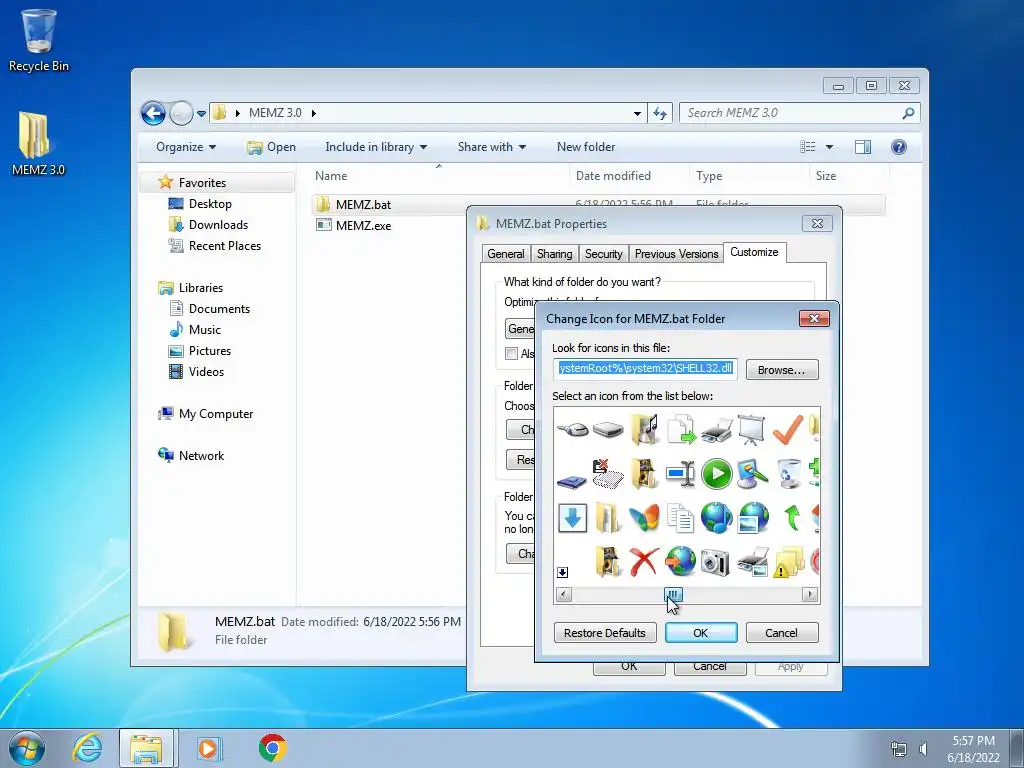The height and width of the screenshot is (768, 1024).
Task: Choose the MSN butterfly icon
Action: pyautogui.click(x=644, y=518)
